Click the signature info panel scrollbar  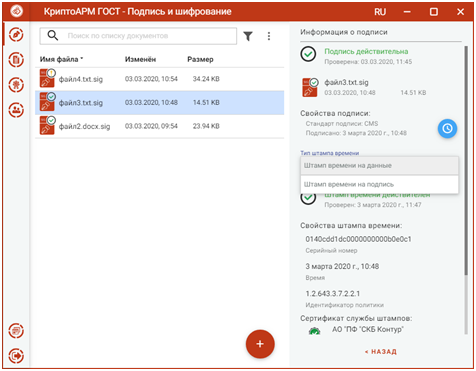(x=466, y=161)
